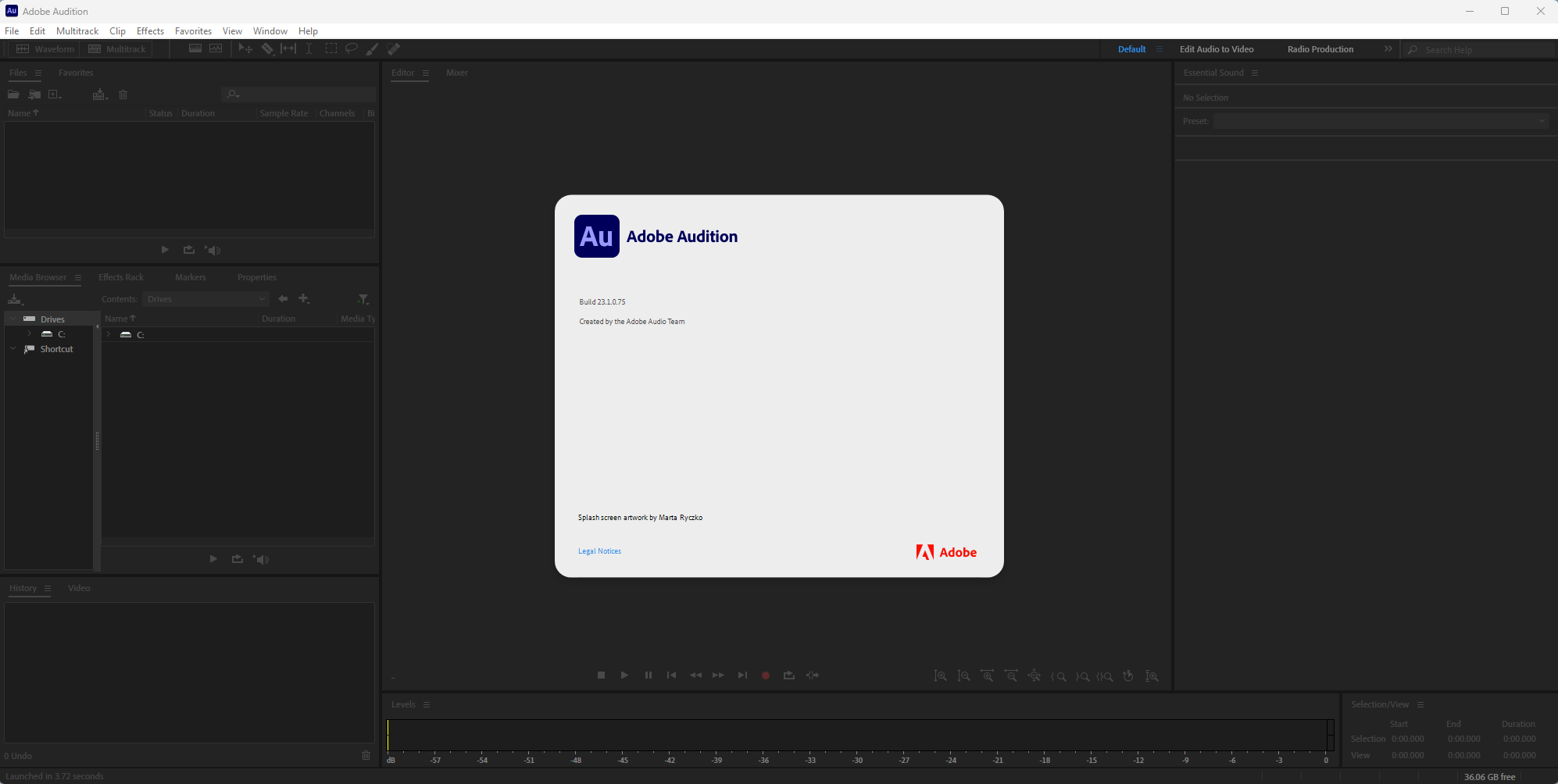Show the spectral frequency display
Viewport: 1558px width, 784px height.
[195, 48]
